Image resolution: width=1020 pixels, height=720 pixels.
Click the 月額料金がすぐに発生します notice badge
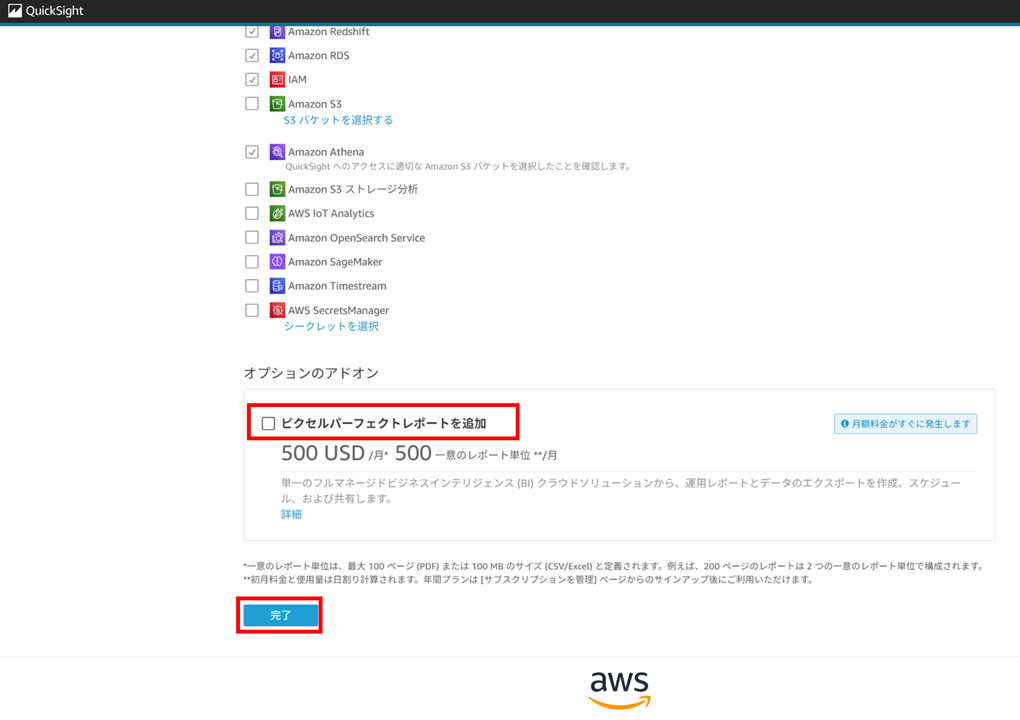tap(906, 424)
